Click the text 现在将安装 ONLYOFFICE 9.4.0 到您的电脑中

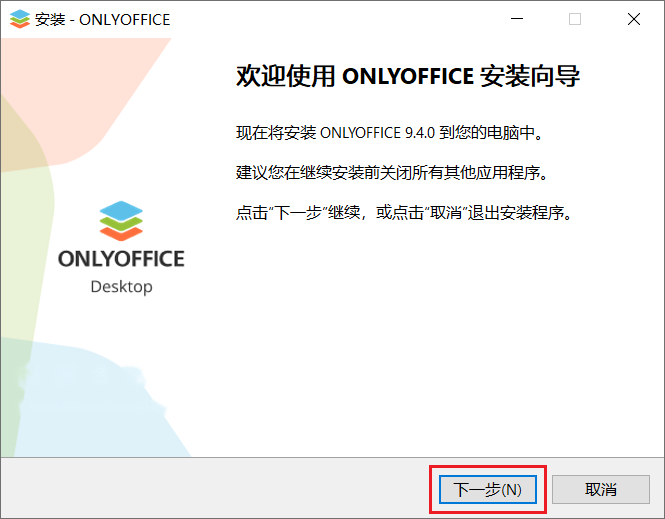[389, 133]
